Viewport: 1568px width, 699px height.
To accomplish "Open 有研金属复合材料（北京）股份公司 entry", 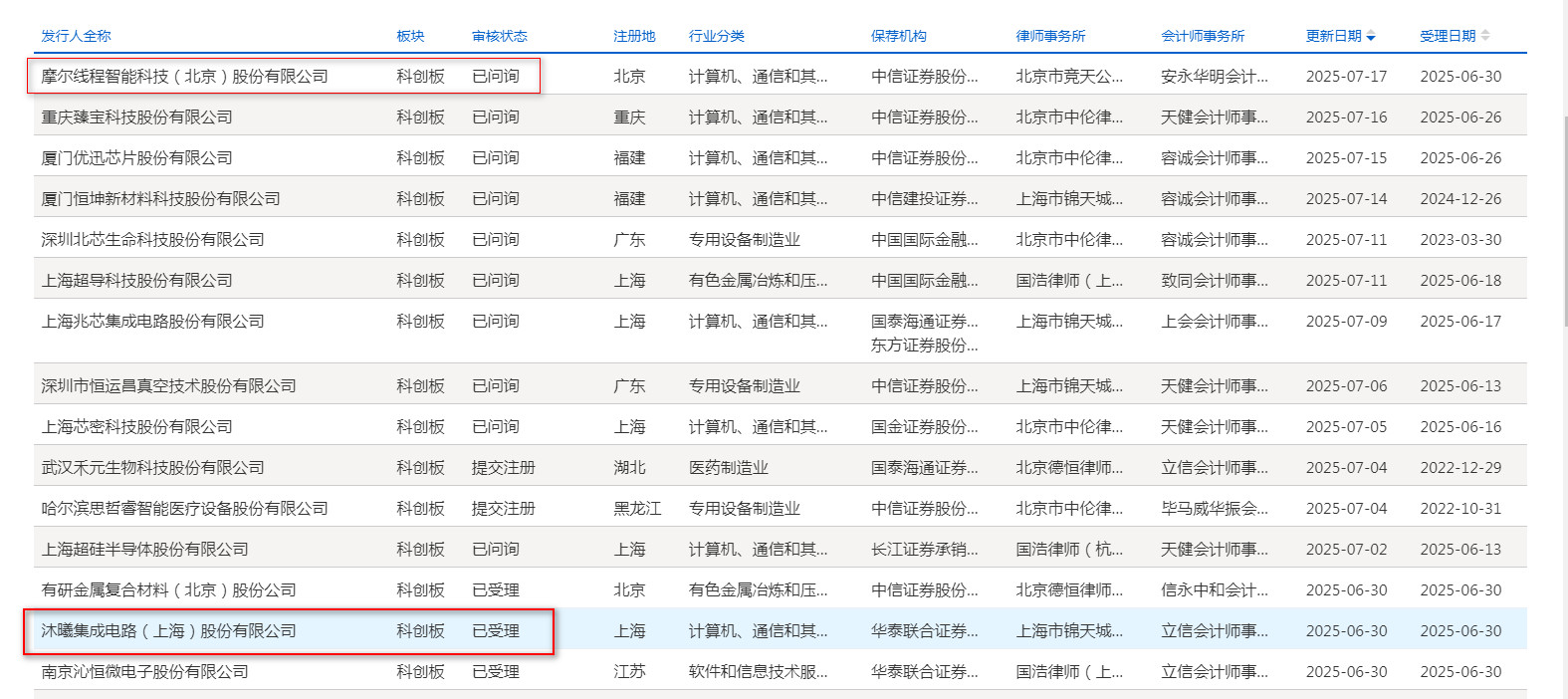I will tap(168, 590).
